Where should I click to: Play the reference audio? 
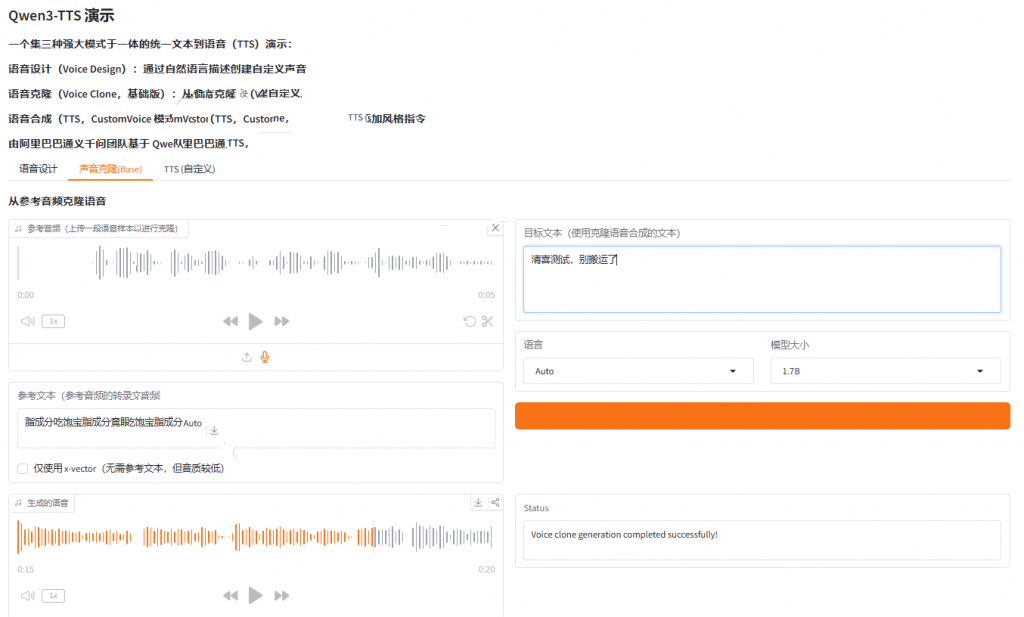click(255, 321)
